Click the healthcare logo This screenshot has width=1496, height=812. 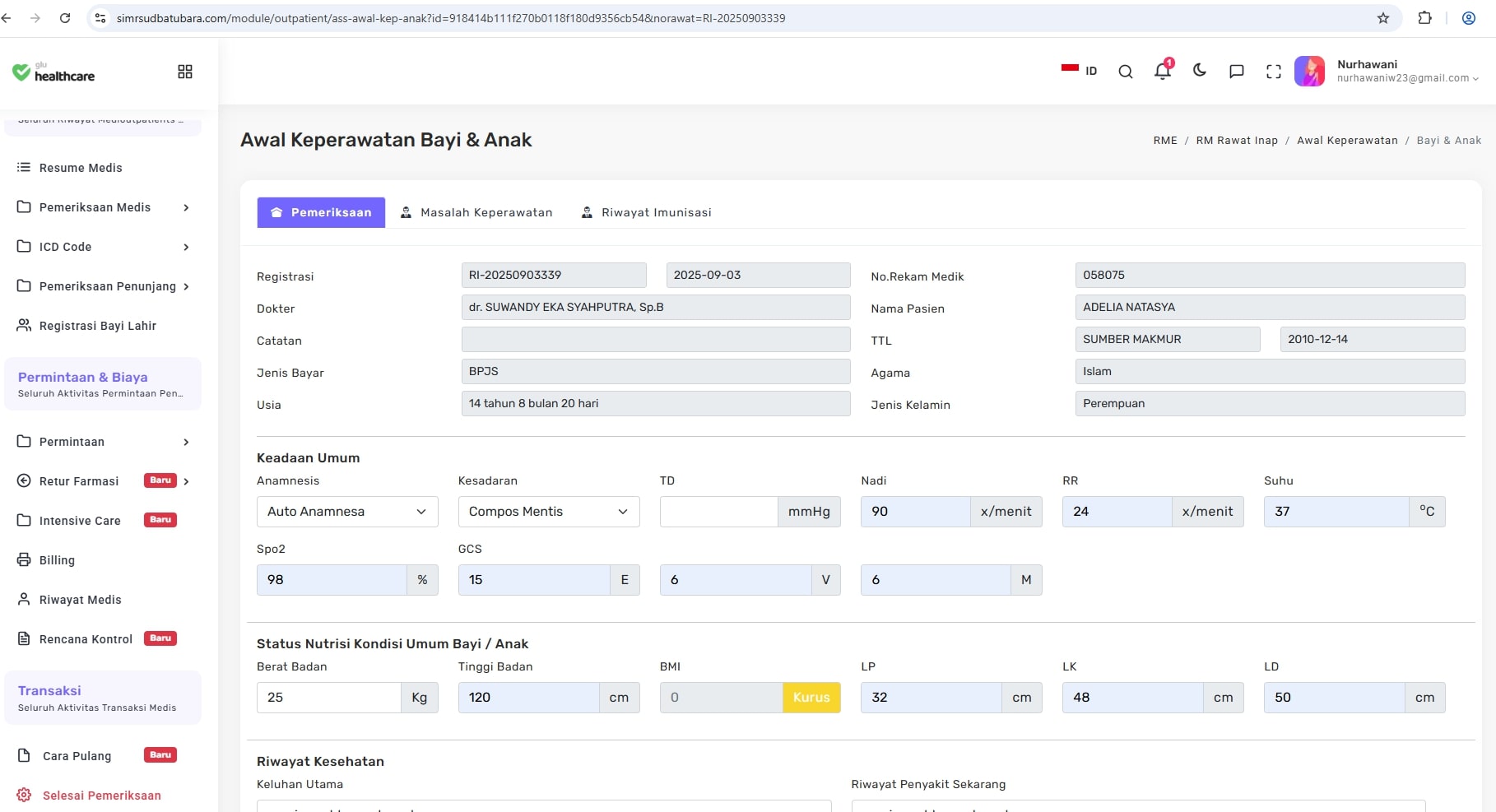point(53,72)
